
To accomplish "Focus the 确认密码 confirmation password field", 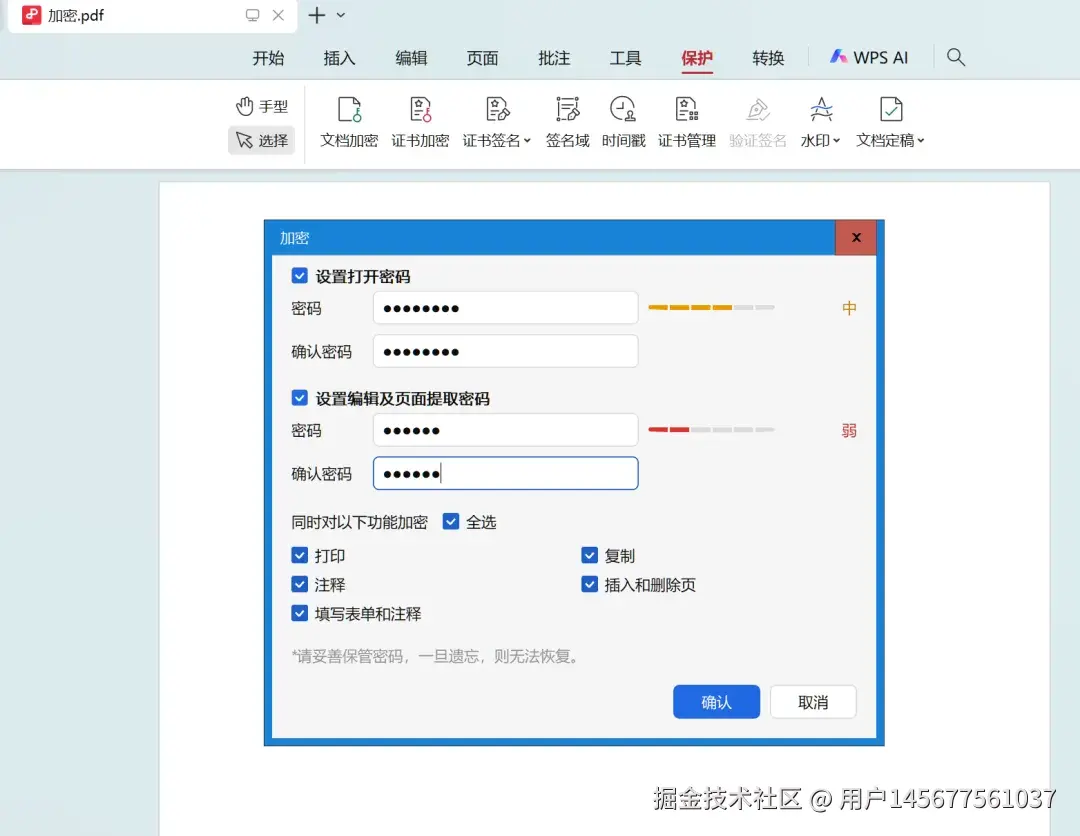I will click(x=505, y=351).
